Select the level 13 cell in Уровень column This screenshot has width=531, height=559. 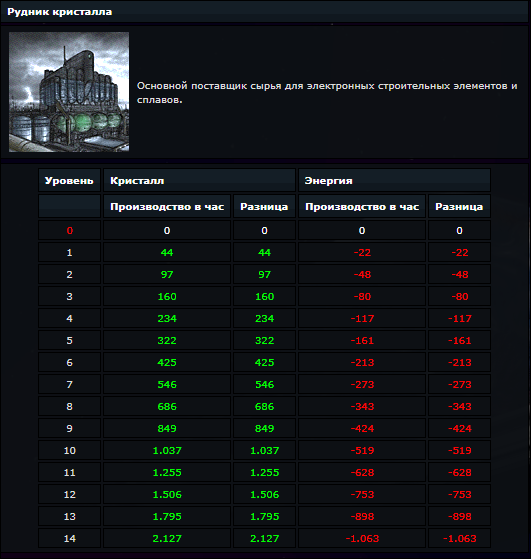click(69, 517)
